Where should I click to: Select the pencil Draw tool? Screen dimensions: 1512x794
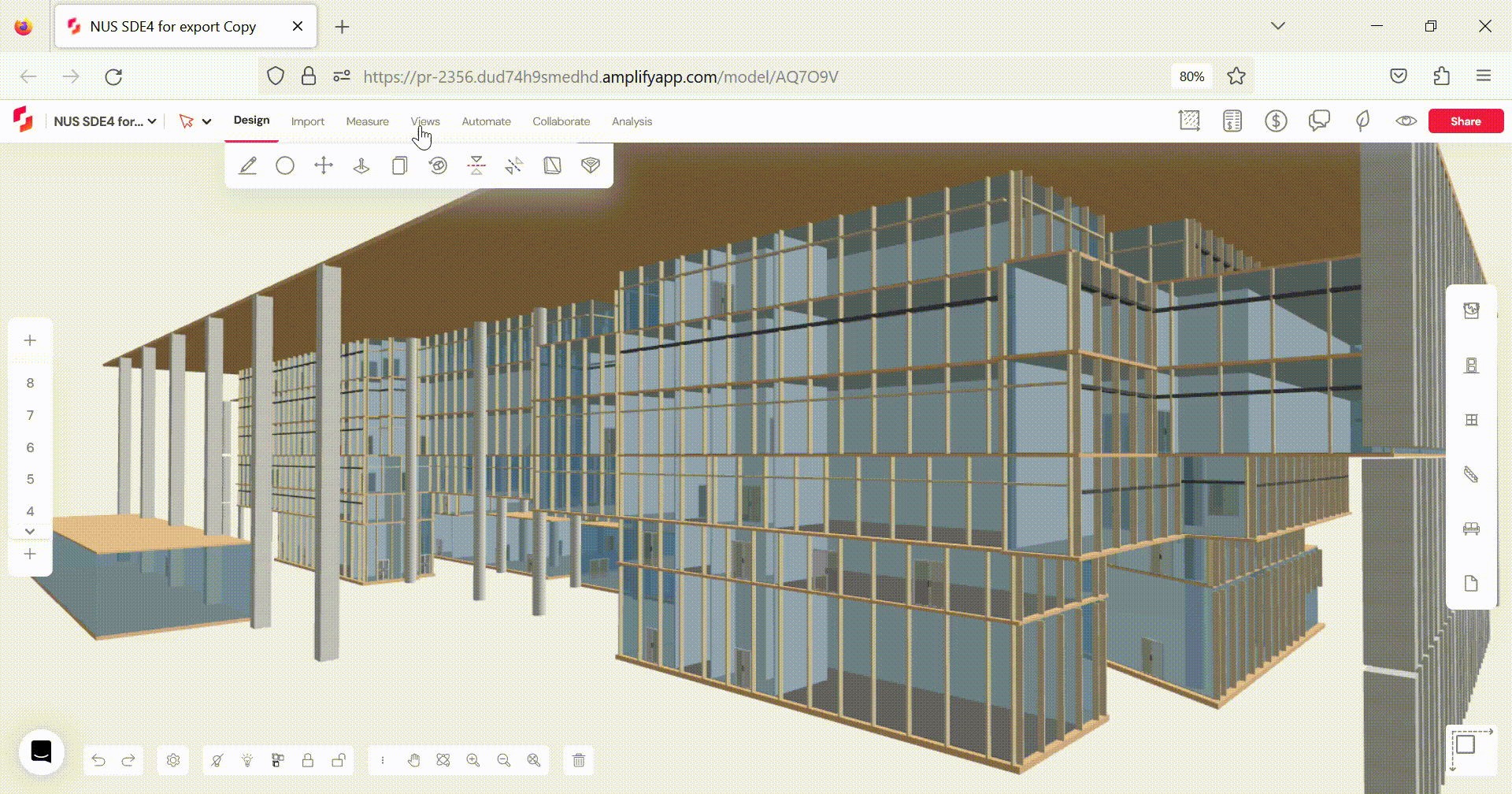pyautogui.click(x=248, y=165)
